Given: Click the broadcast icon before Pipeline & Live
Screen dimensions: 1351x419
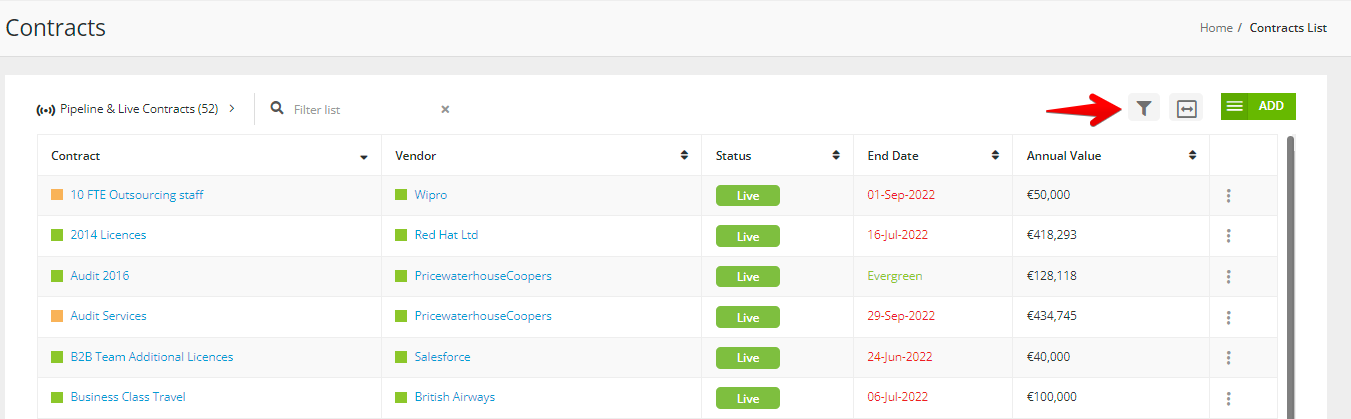Looking at the screenshot, I should click(46, 109).
